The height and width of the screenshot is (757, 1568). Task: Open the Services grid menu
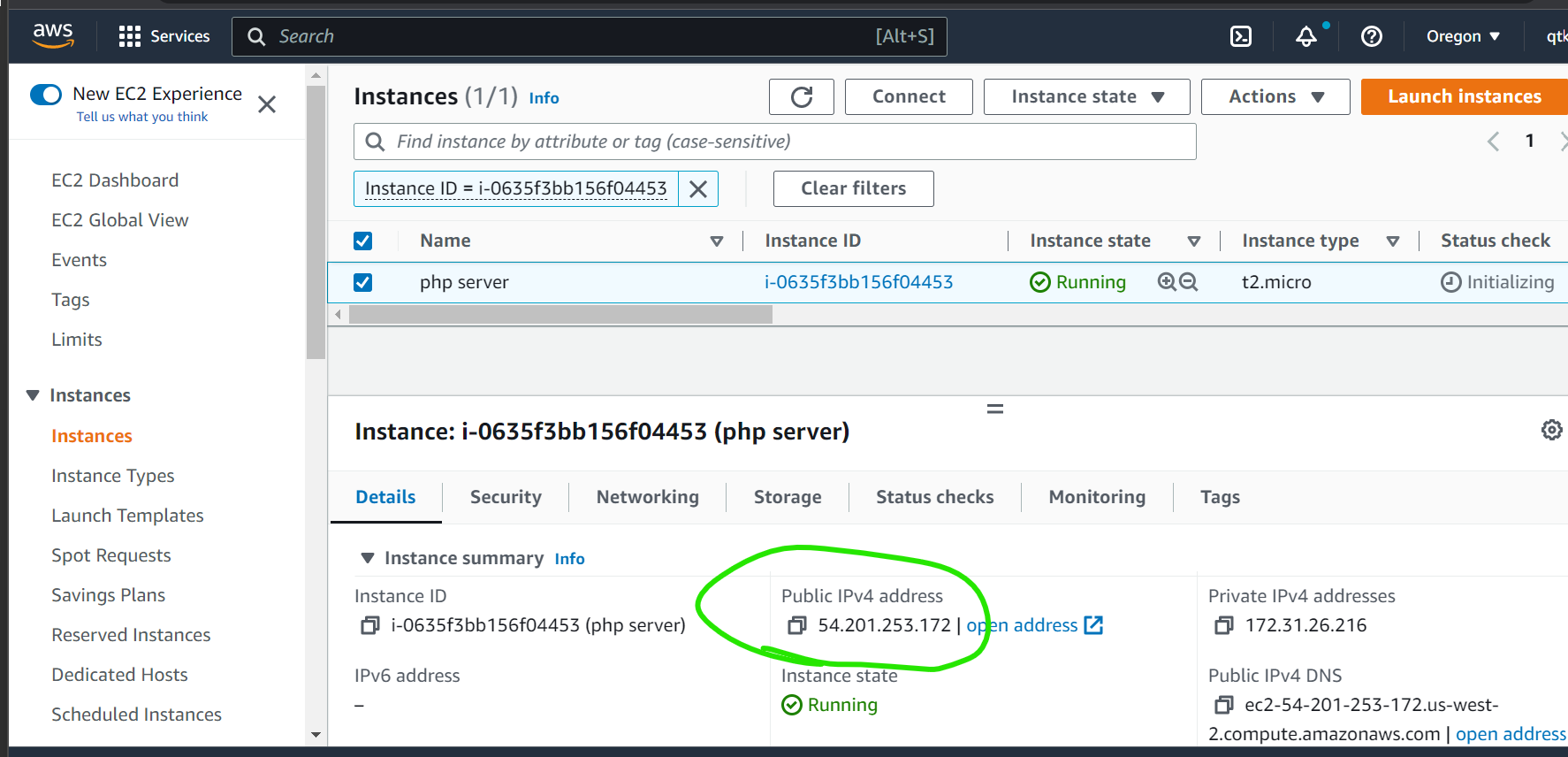pyautogui.click(x=130, y=36)
